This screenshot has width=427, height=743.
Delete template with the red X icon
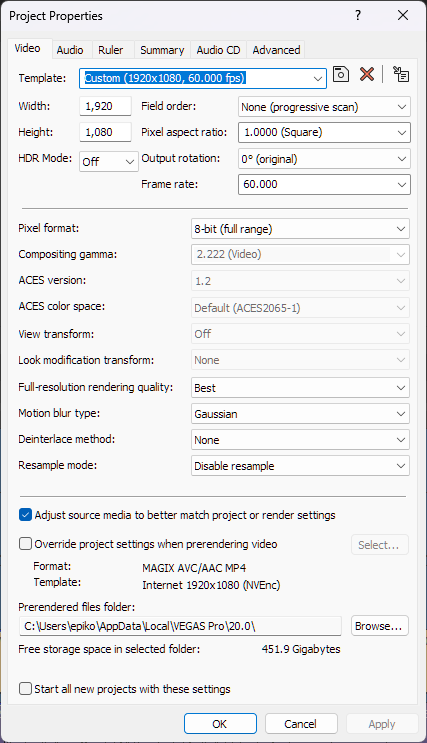(x=367, y=74)
